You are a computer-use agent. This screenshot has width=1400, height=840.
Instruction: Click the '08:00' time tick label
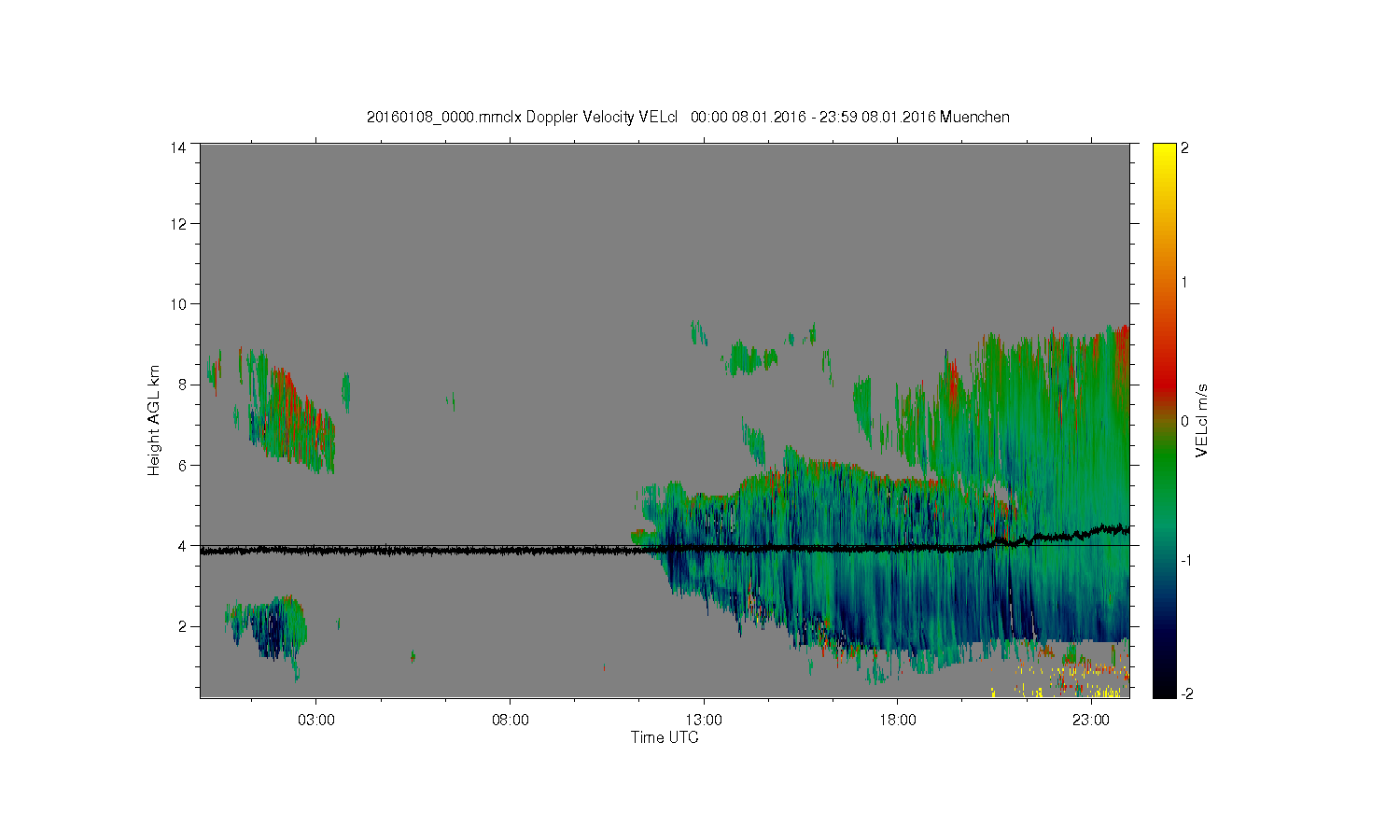(x=511, y=720)
